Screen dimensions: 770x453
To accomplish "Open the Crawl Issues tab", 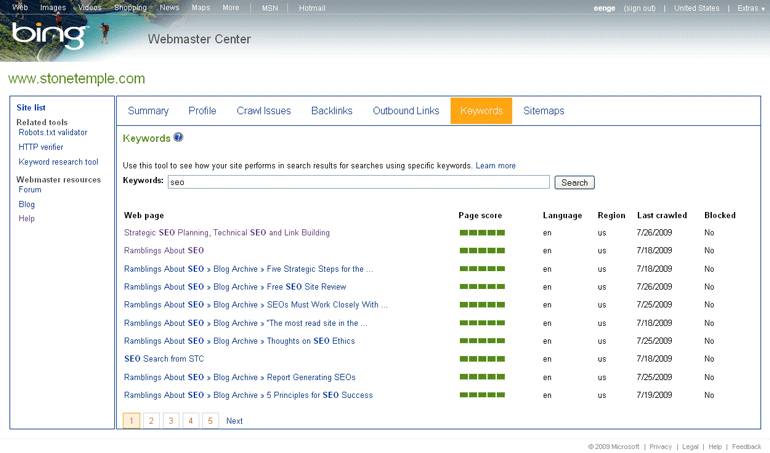I will (264, 111).
